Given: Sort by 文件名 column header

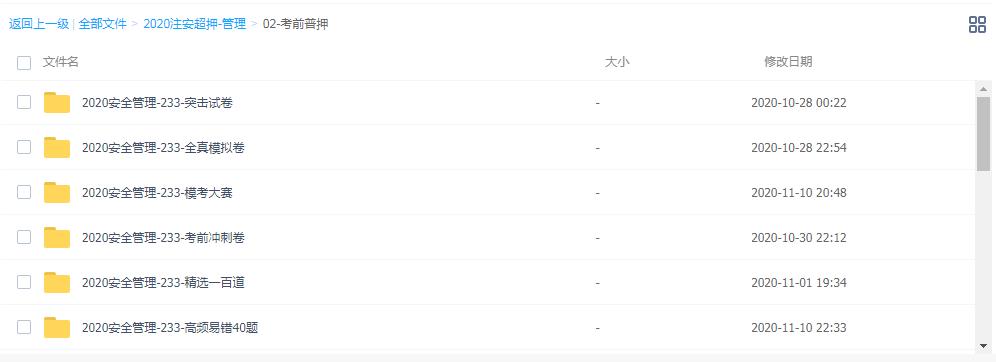Looking at the screenshot, I should [x=61, y=62].
